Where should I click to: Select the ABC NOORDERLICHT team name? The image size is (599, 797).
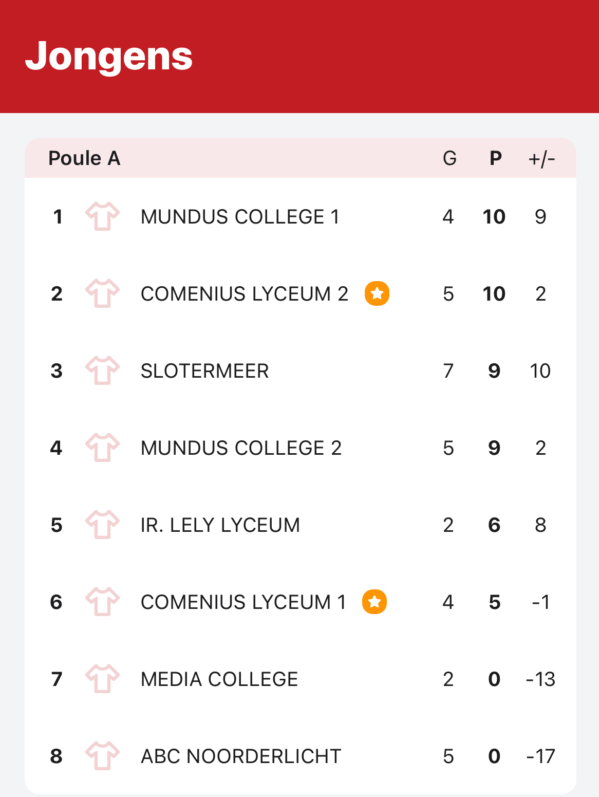[x=241, y=756]
